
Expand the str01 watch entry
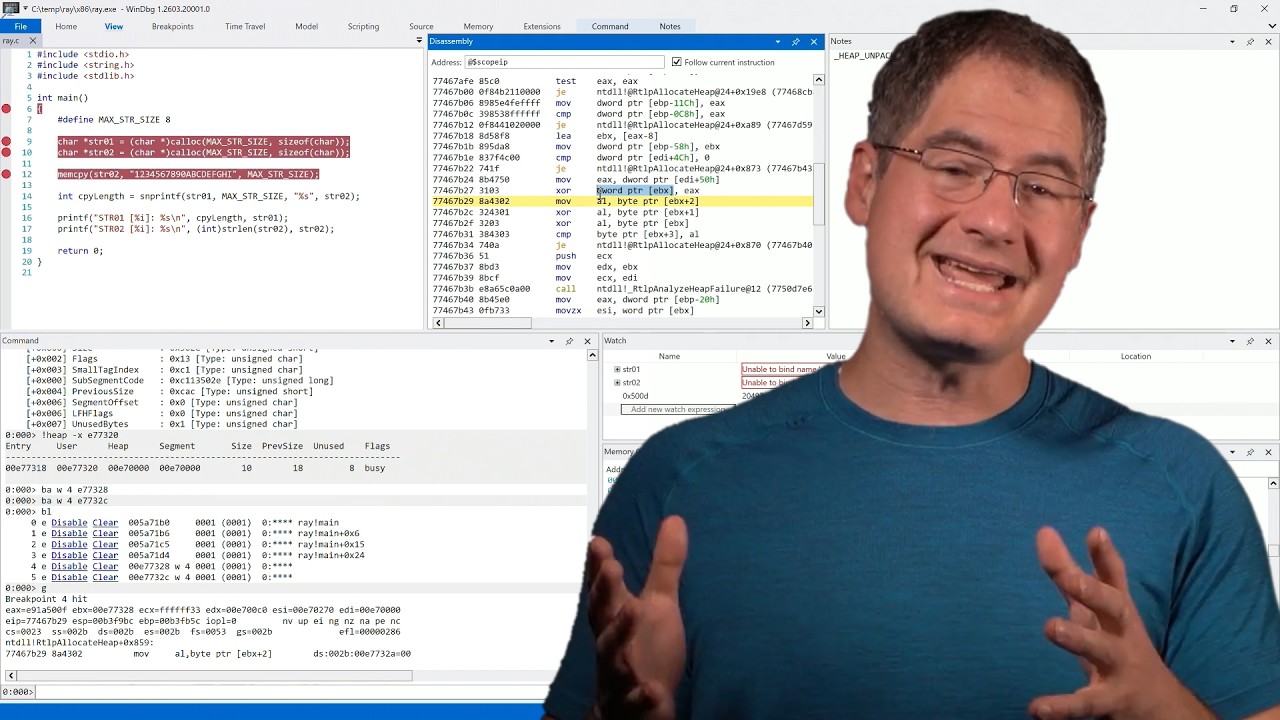point(617,370)
